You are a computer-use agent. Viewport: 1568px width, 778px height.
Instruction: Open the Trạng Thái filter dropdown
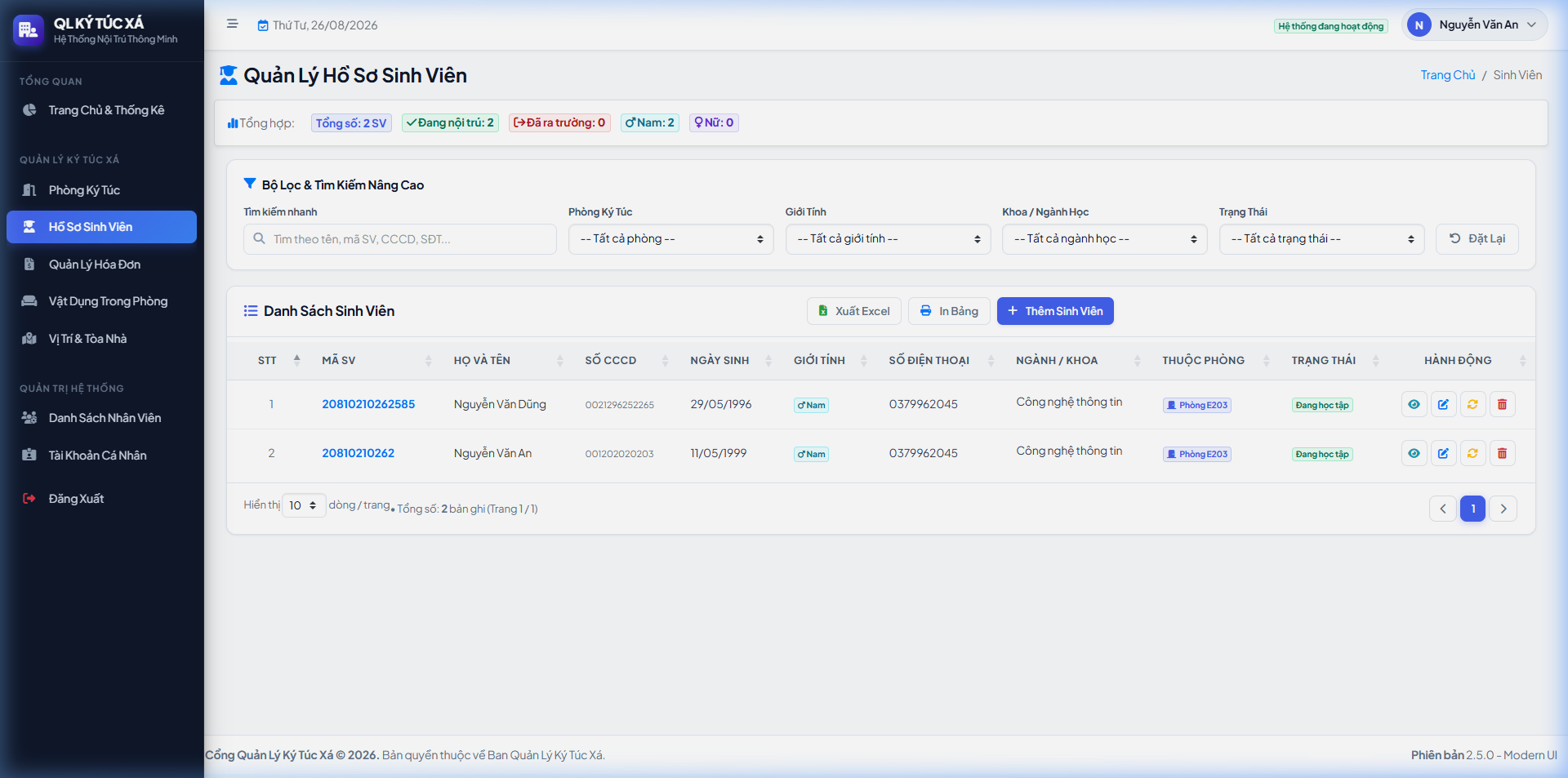[x=1321, y=239]
